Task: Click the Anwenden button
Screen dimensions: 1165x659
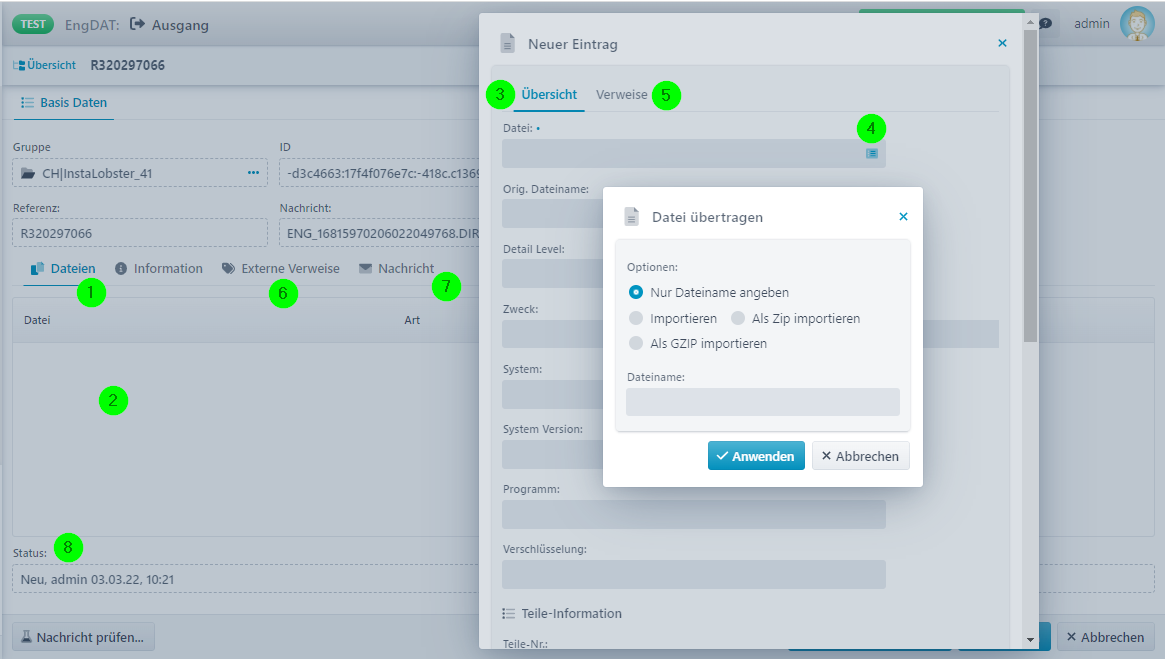Action: click(x=756, y=456)
